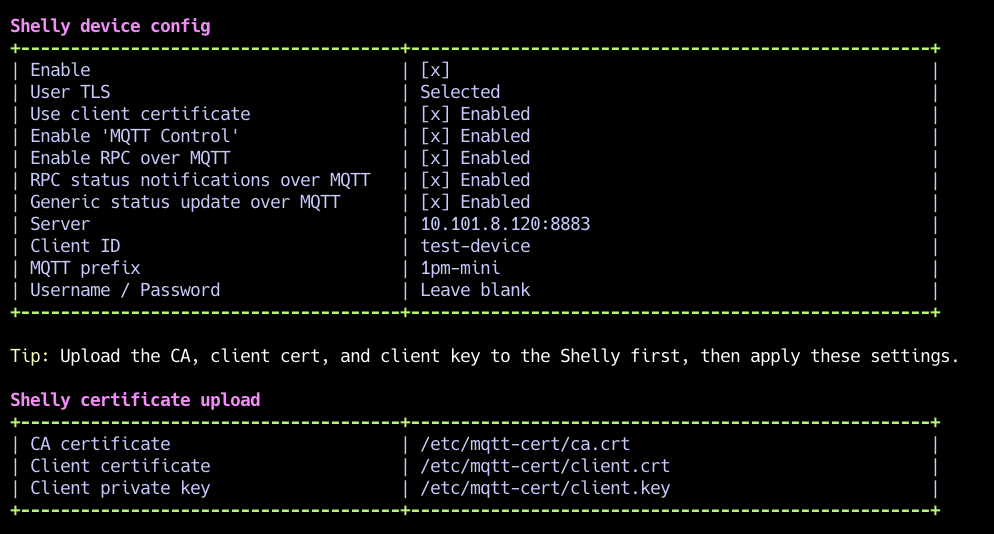This screenshot has height=534, width=994.
Task: Click the 'Leave blank' Username / Password value
Action: click(x=475, y=290)
